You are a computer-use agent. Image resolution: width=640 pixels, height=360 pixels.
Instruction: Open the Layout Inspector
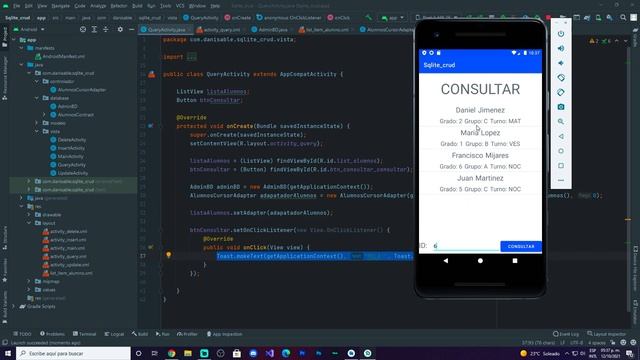tap(606, 334)
